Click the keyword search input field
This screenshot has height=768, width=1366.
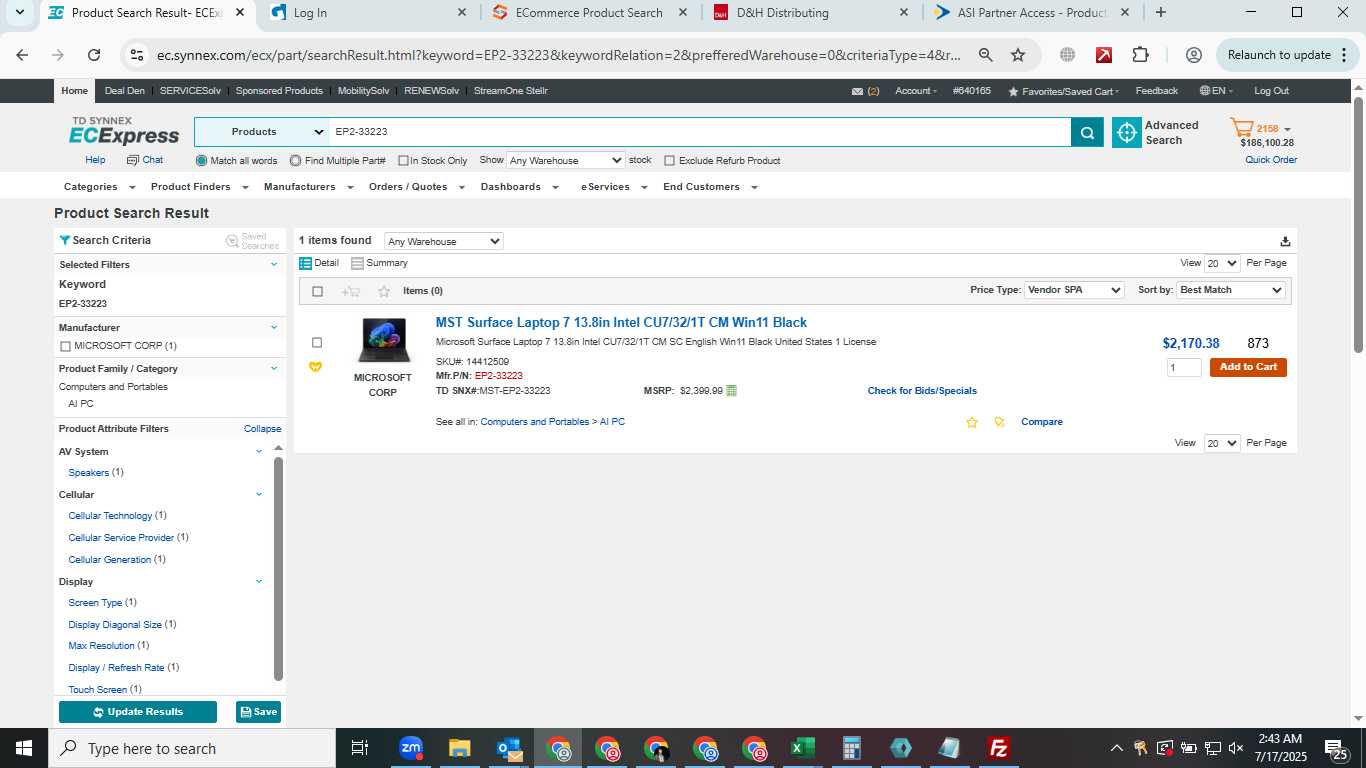pos(700,132)
